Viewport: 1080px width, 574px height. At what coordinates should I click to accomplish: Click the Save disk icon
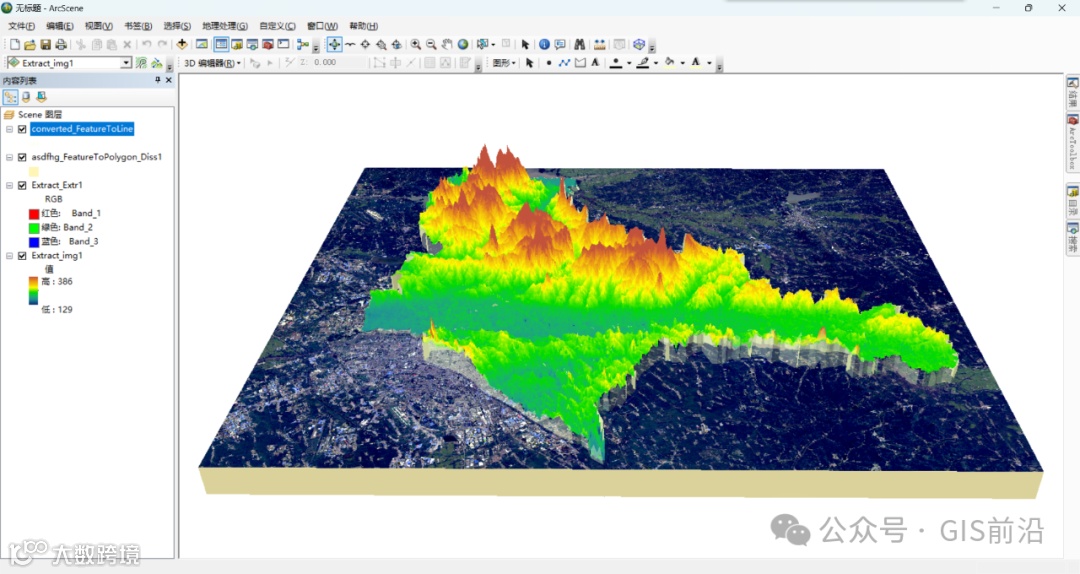click(45, 44)
